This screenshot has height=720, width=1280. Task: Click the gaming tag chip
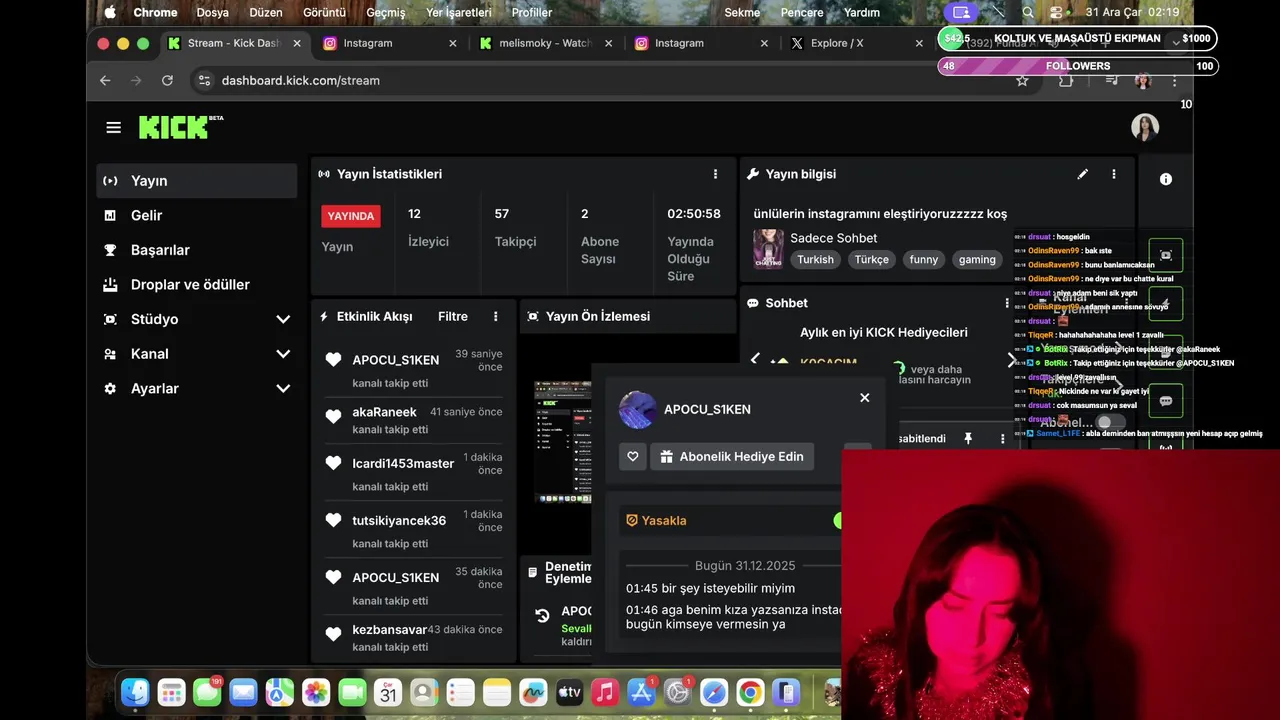pyautogui.click(x=977, y=259)
